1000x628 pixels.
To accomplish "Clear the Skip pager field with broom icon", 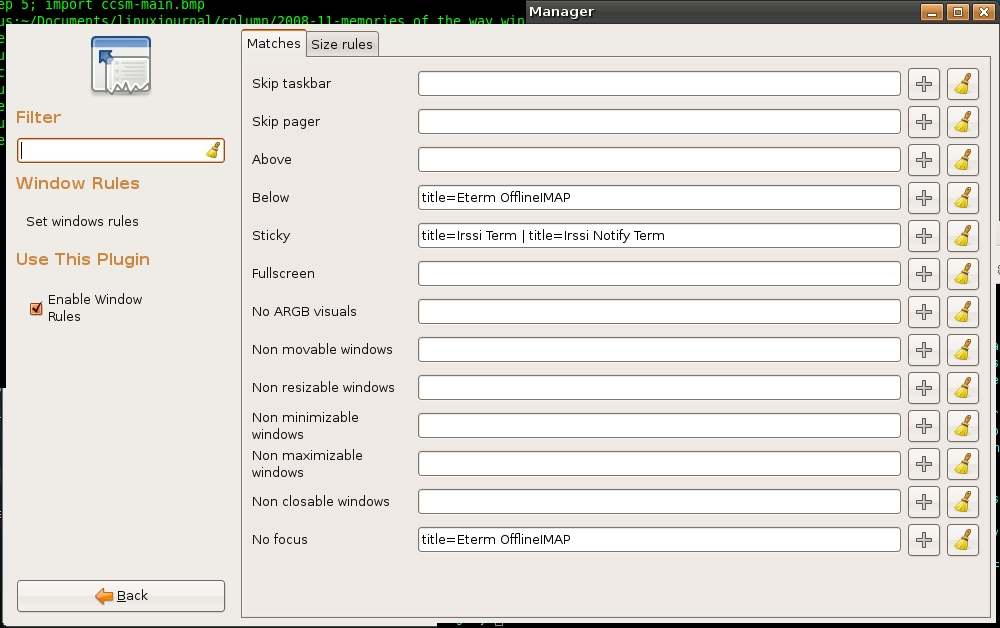I will tap(962, 122).
